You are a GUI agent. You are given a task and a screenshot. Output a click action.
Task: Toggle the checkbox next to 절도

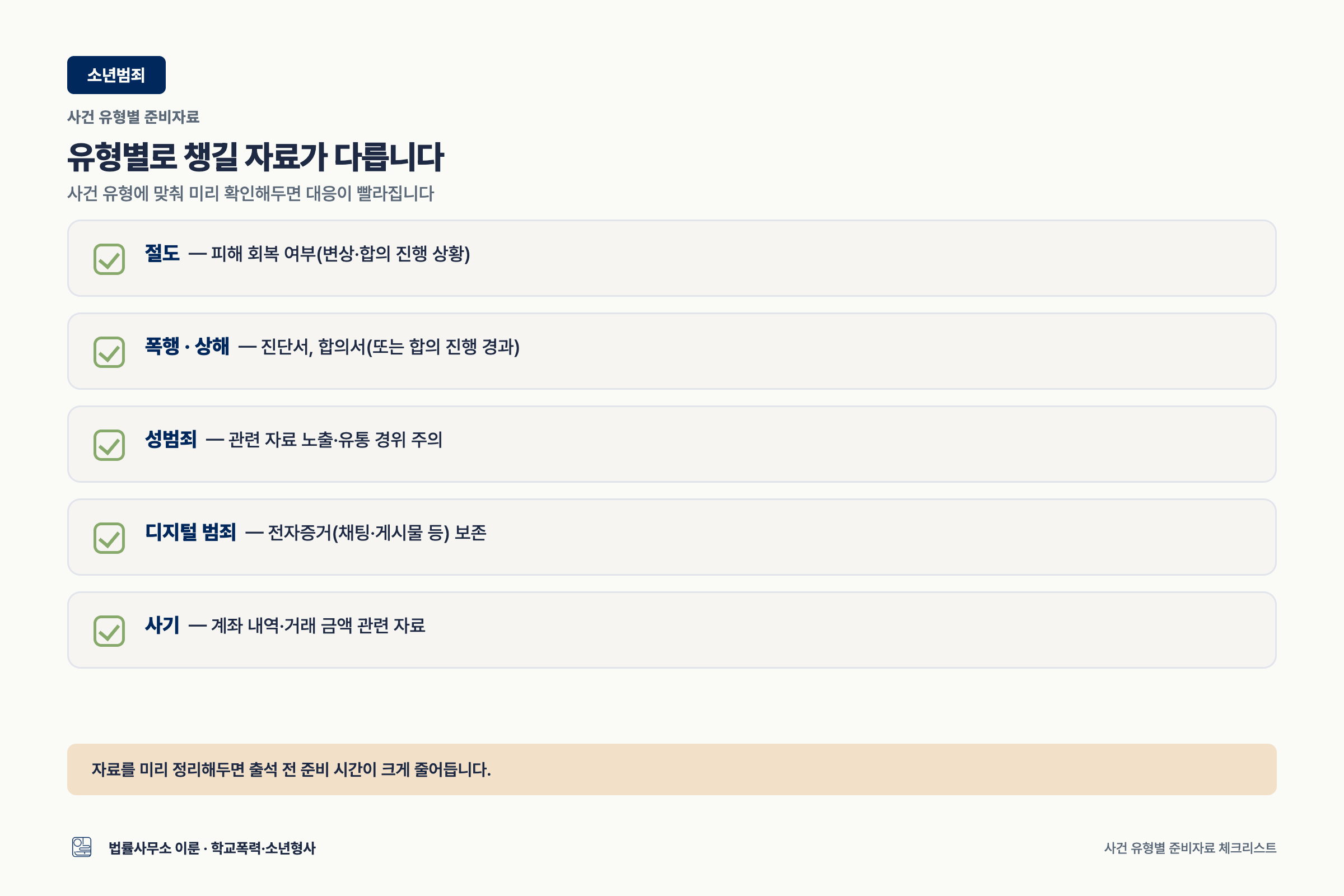coord(109,259)
